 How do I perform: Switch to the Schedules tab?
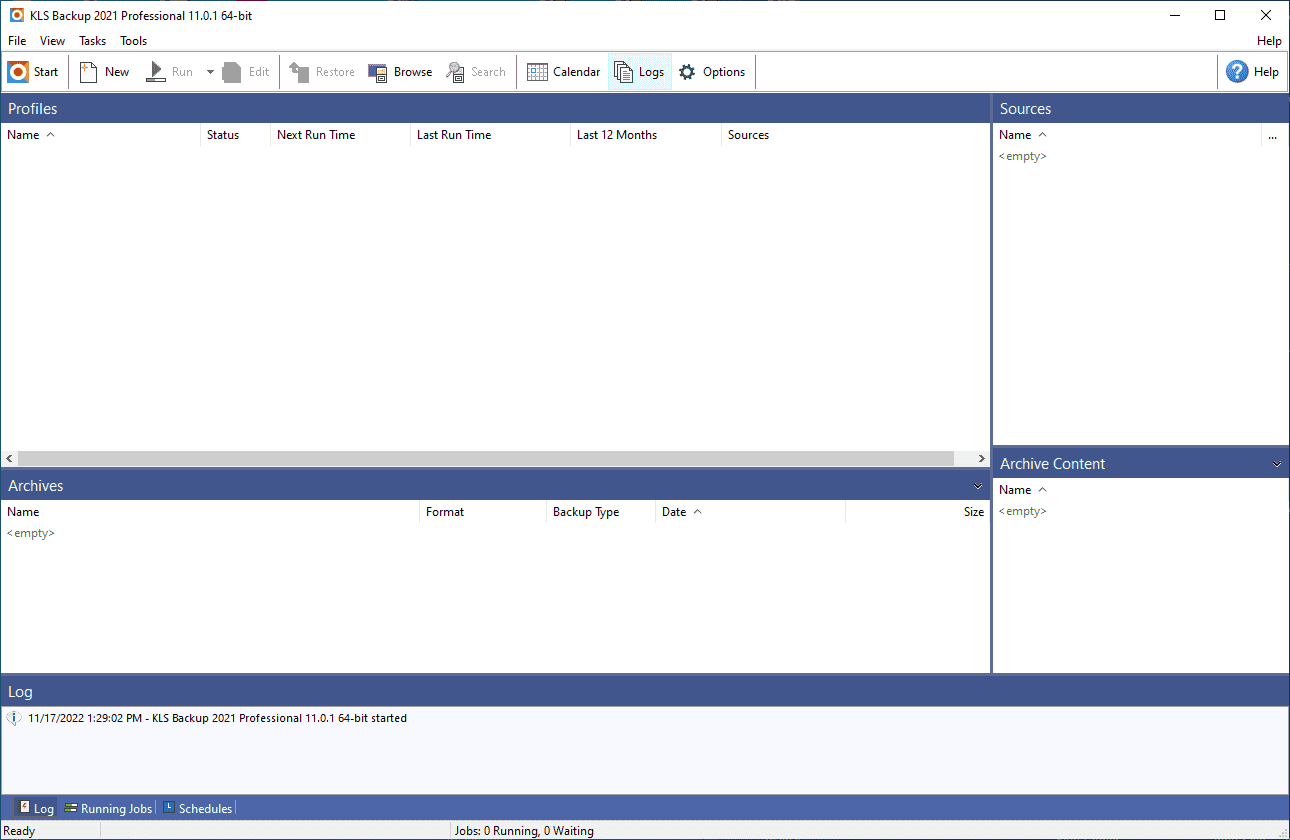pos(198,808)
